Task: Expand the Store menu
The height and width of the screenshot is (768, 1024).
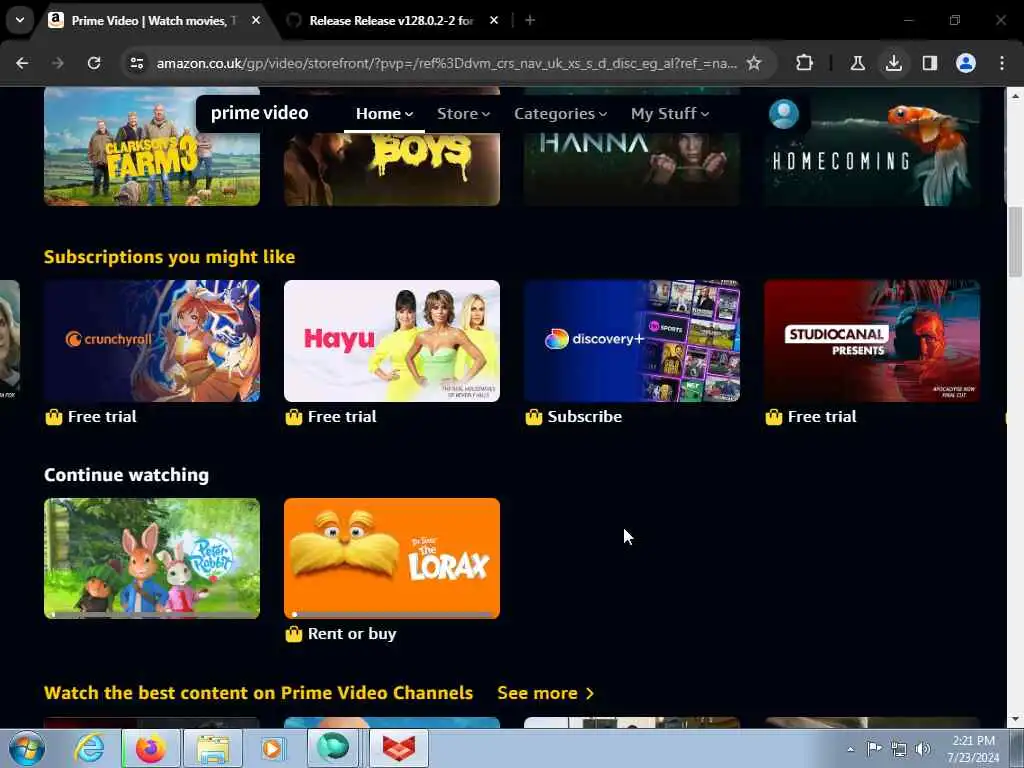Action: [x=463, y=114]
